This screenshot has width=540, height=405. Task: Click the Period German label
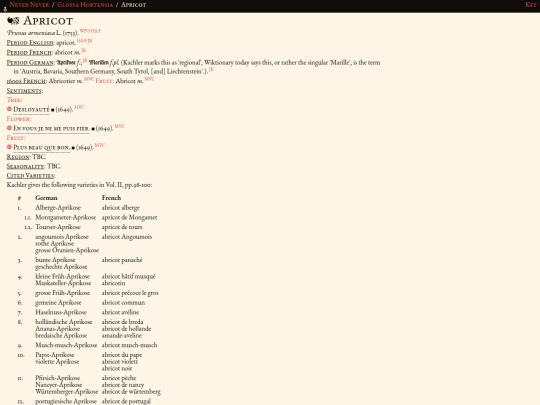pos(30,63)
